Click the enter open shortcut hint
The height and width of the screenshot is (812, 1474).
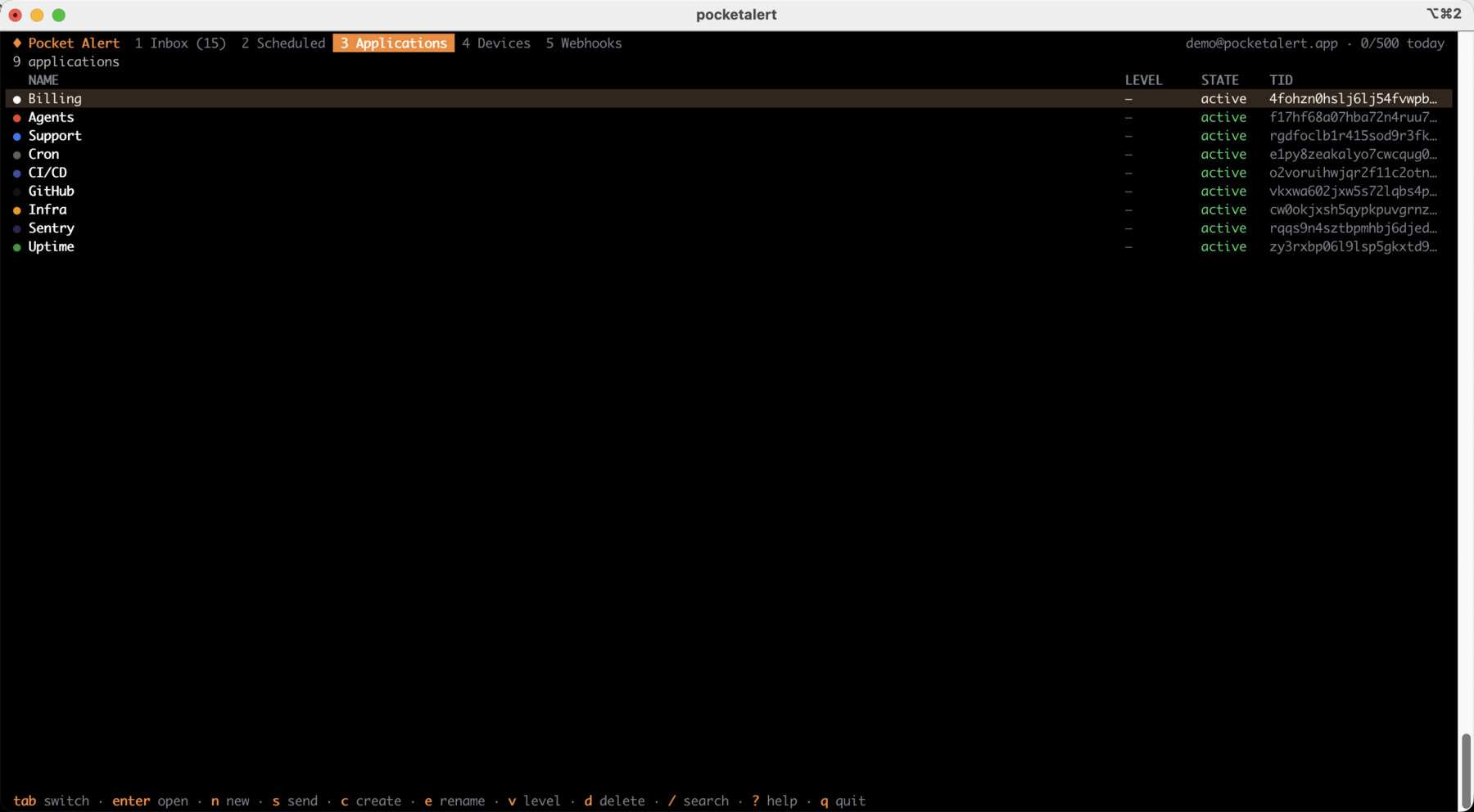coord(151,801)
